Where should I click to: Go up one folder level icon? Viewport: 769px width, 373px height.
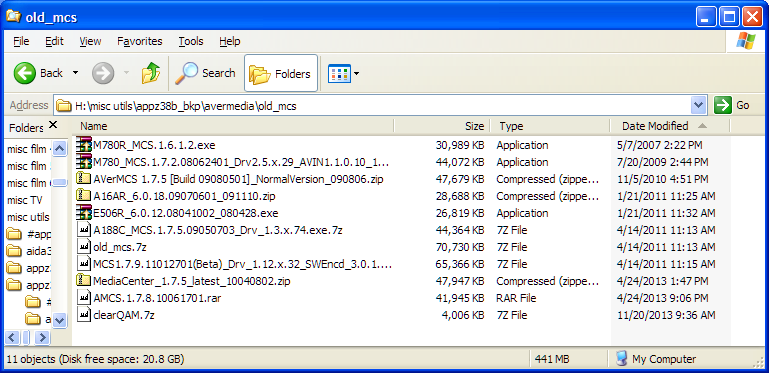coord(151,74)
